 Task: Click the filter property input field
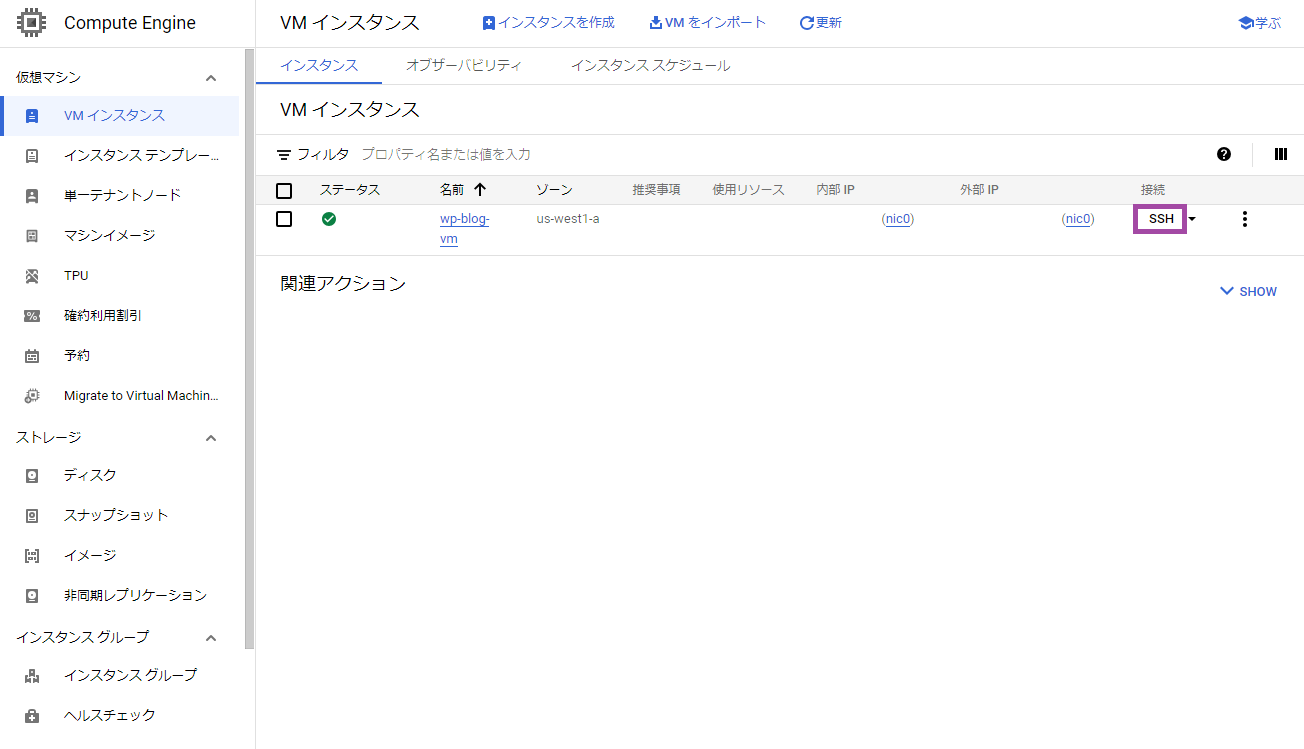coord(780,155)
